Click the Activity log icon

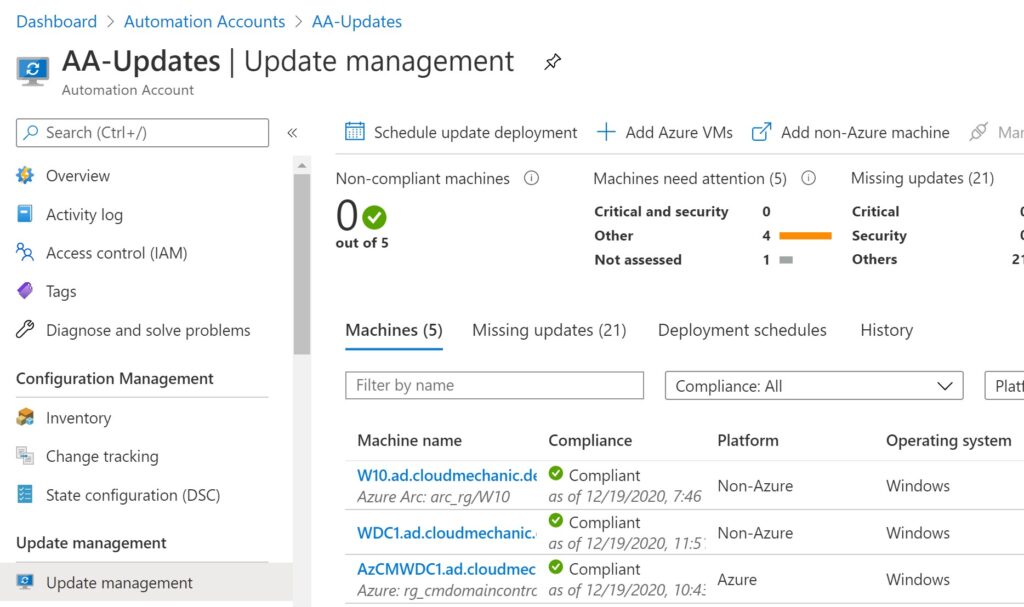coord(25,214)
